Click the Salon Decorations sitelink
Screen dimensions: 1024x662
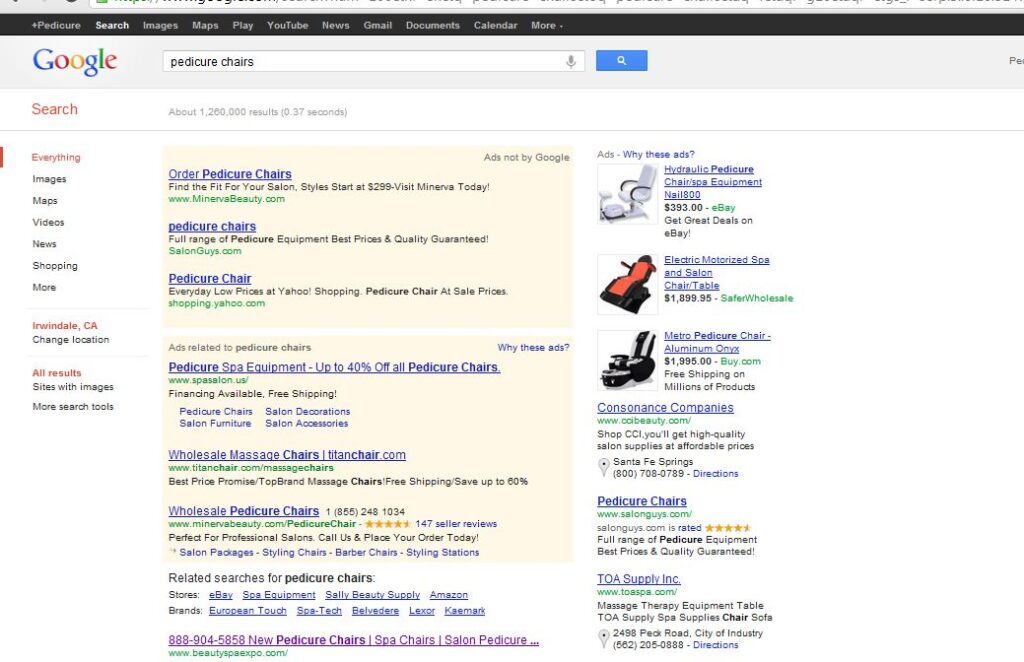point(308,411)
